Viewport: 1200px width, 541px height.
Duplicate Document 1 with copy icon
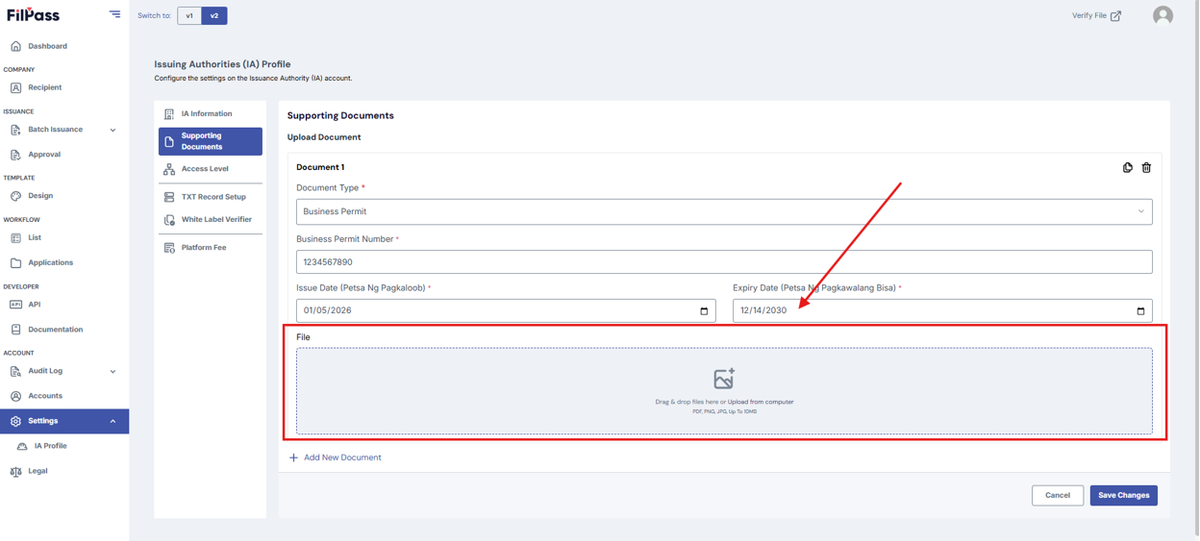point(1128,167)
